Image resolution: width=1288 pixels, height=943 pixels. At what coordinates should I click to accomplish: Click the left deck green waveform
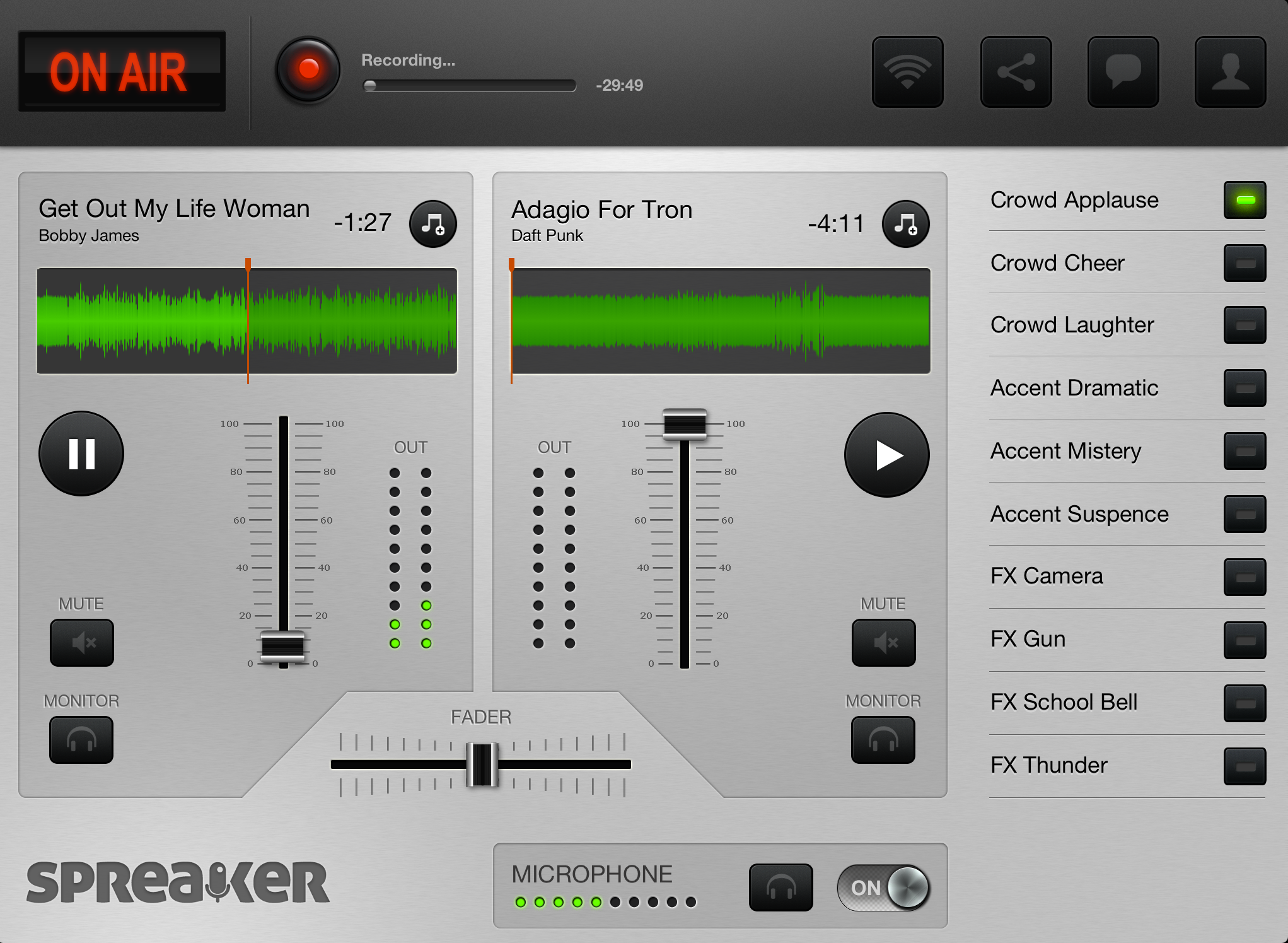click(247, 321)
